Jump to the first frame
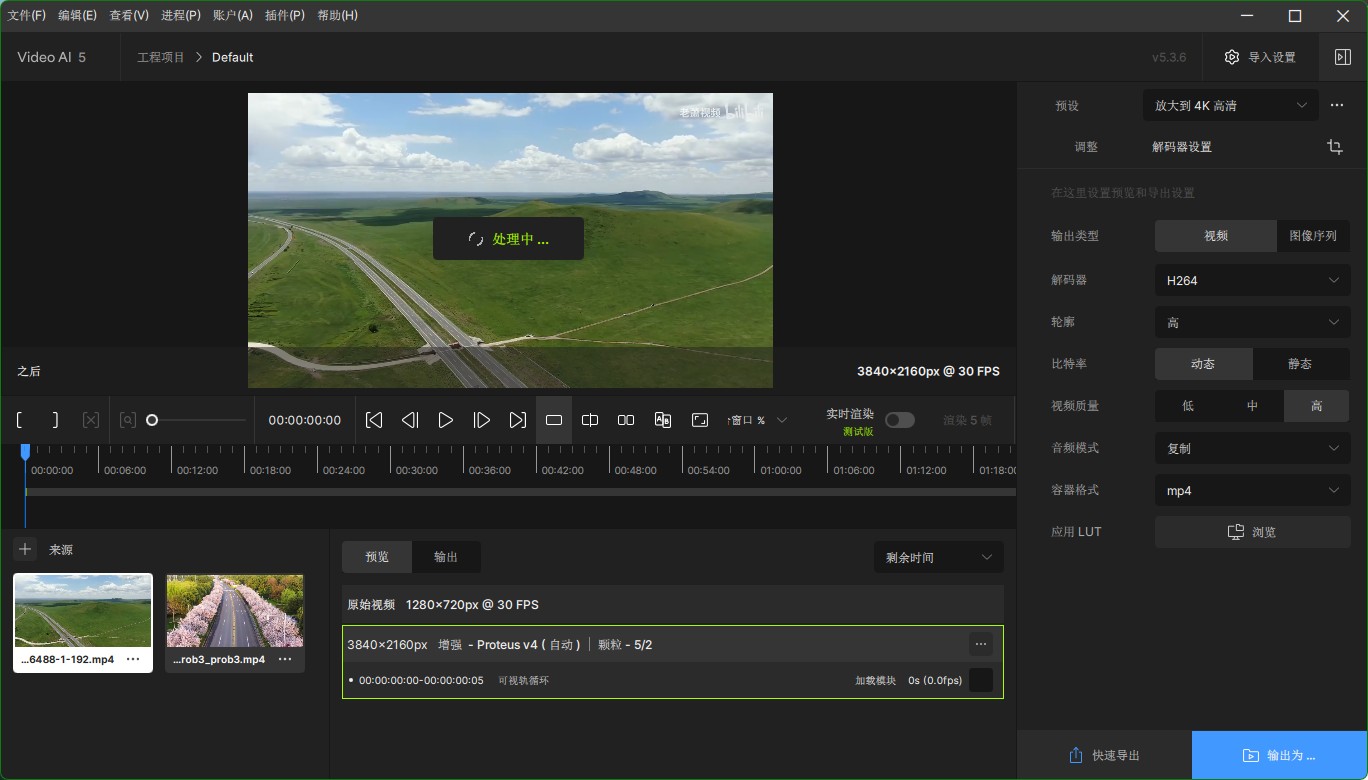This screenshot has width=1368, height=780. [374, 420]
